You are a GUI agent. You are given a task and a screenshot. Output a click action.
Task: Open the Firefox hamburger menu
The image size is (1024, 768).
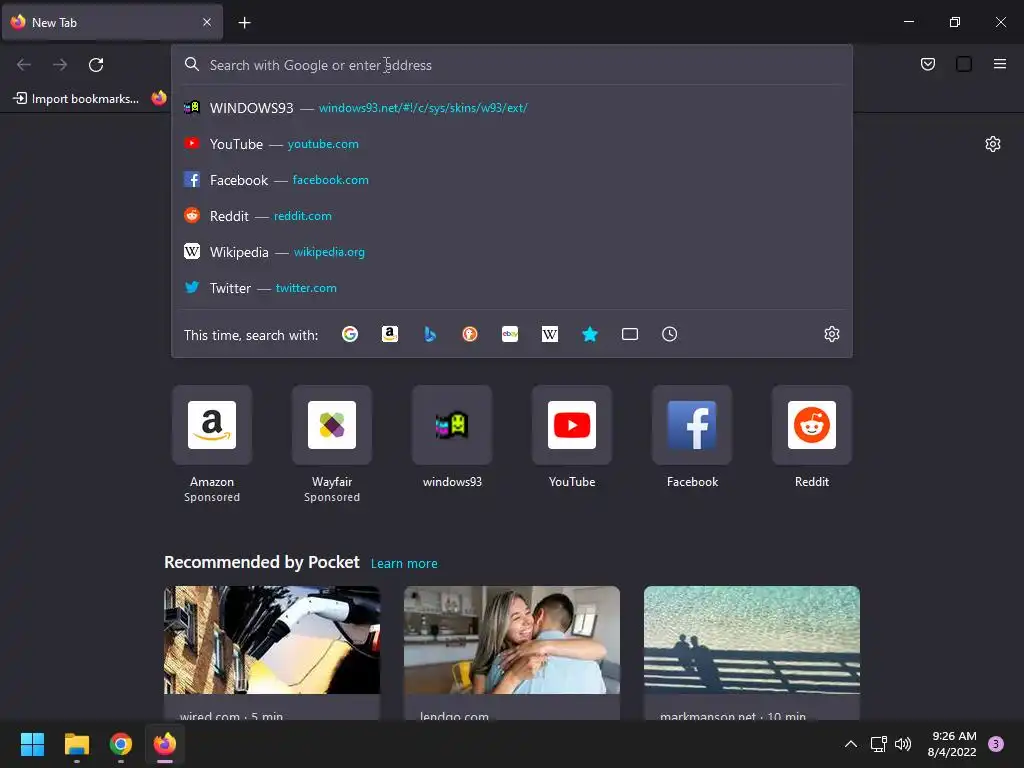point(999,64)
